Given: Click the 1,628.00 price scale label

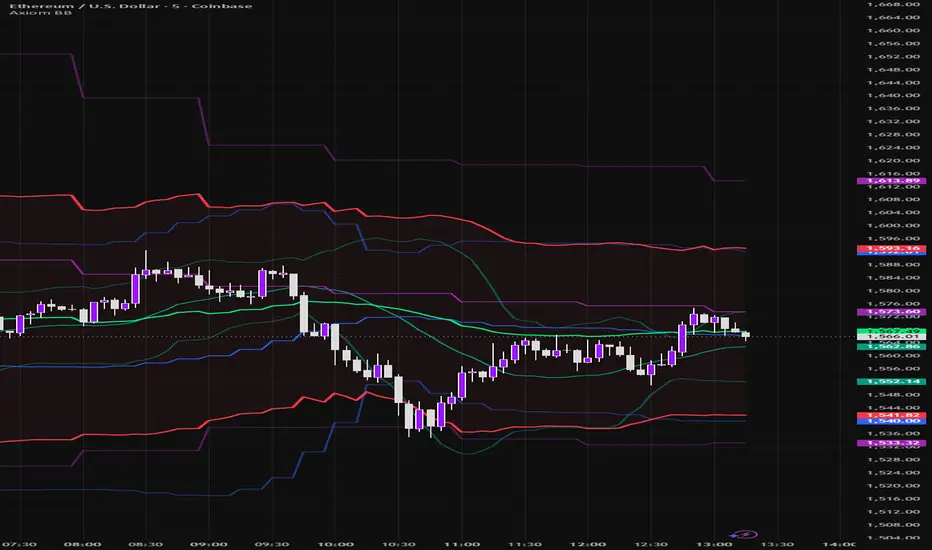Looking at the screenshot, I should pos(893,134).
